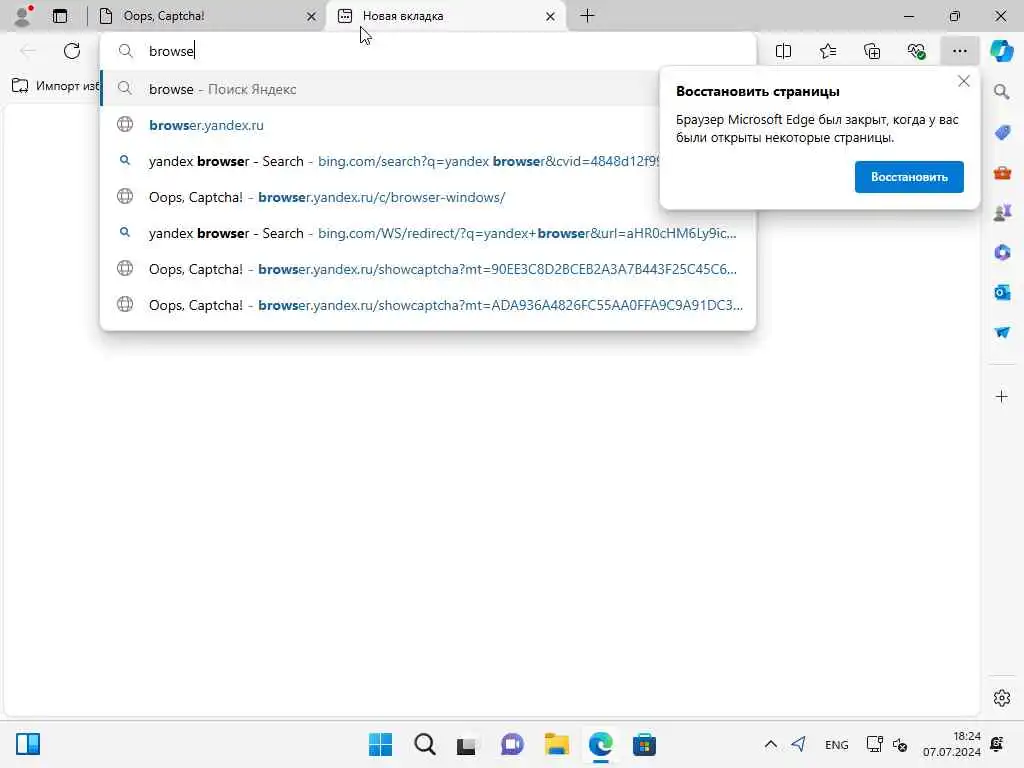Show hidden tray icons chevron
Viewport: 1024px width, 768px height.
click(771, 744)
